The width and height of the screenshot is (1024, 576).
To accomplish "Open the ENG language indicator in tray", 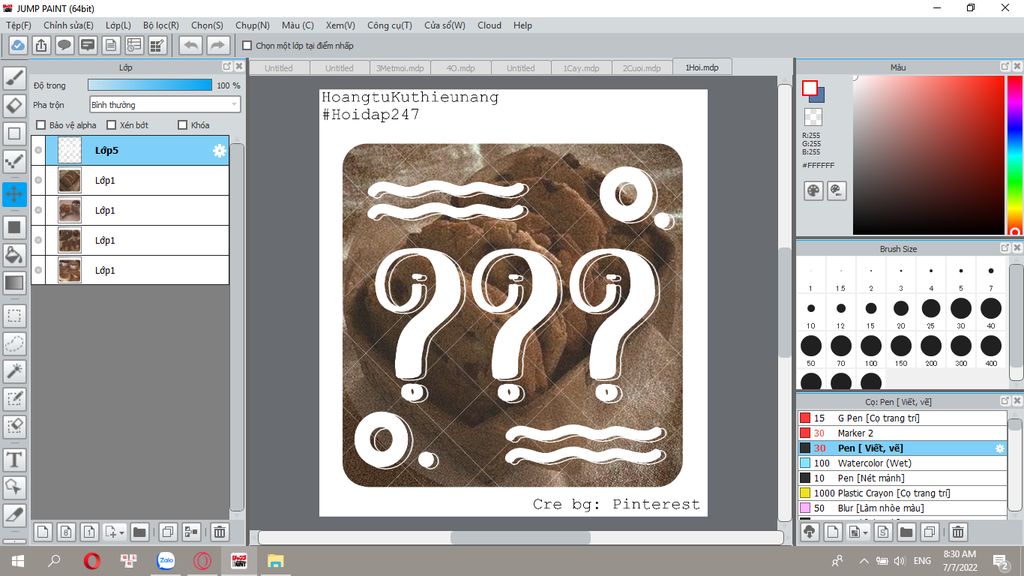I will pyautogui.click(x=922, y=560).
